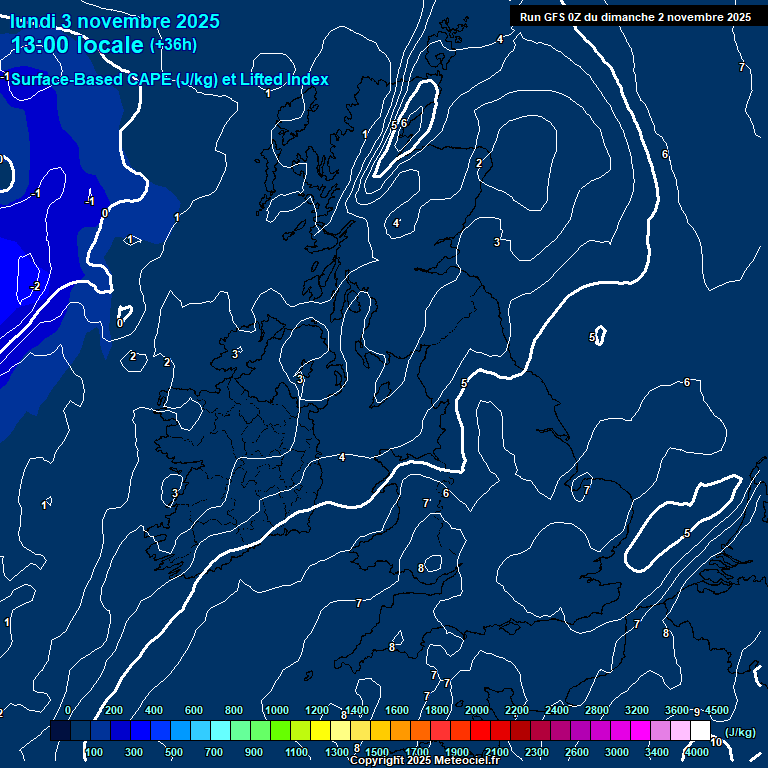The image size is (768, 768).
Task: Click the '(+36h)' forecast offset text
Action: (173, 45)
